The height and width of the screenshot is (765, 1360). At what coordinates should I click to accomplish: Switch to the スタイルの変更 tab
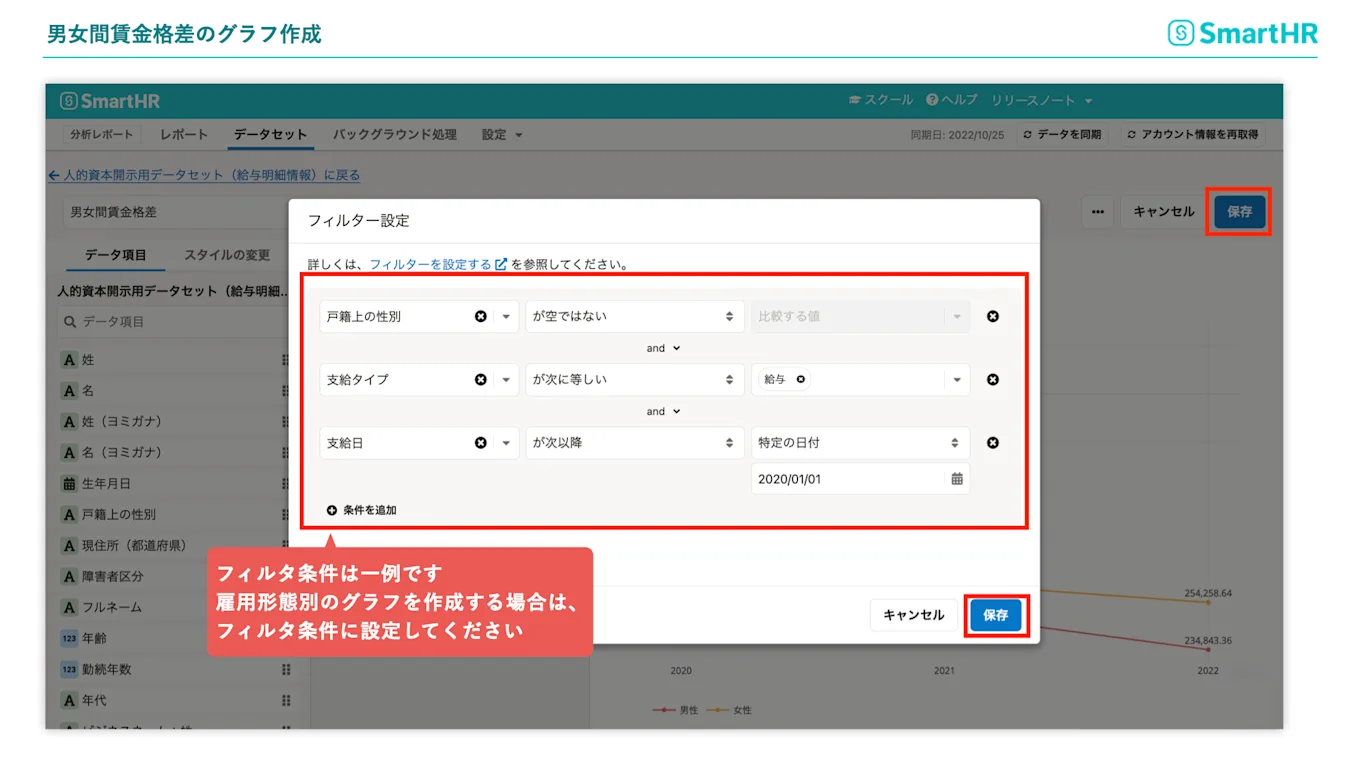[x=227, y=255]
